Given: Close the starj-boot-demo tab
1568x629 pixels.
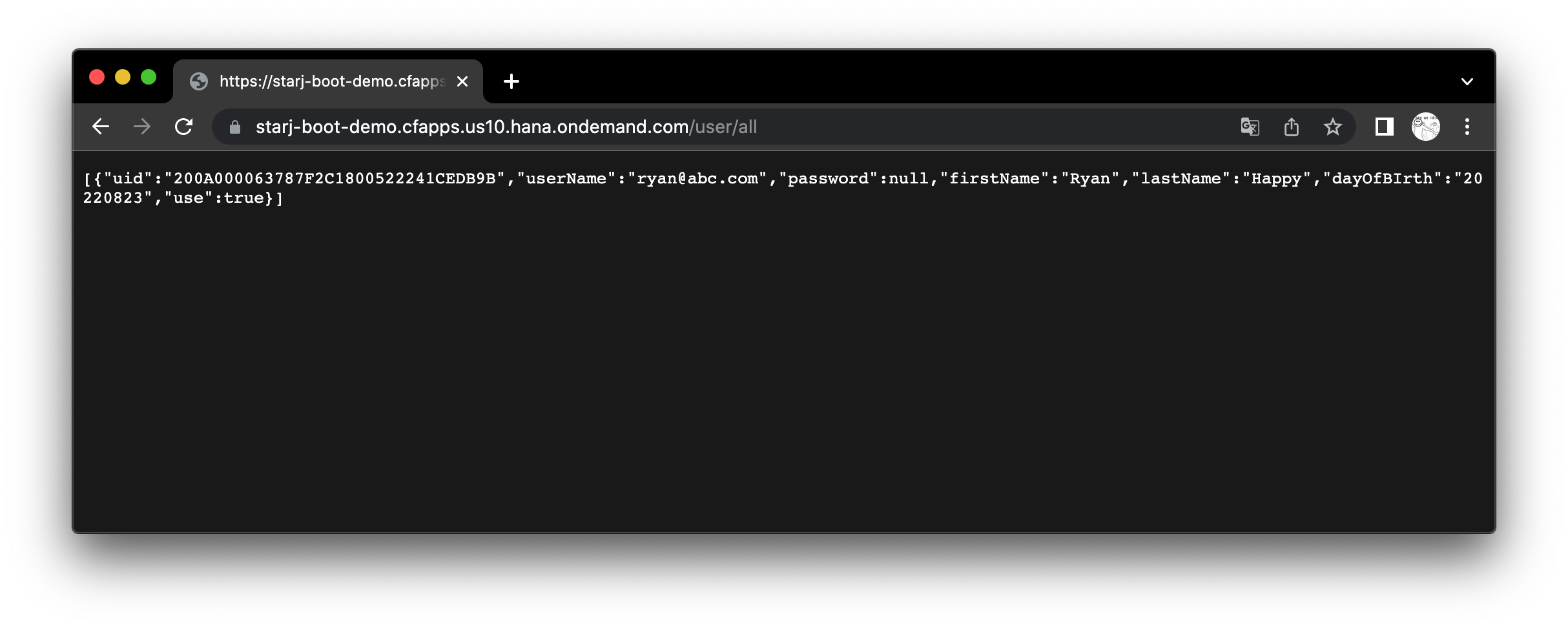Looking at the screenshot, I should pyautogui.click(x=462, y=81).
